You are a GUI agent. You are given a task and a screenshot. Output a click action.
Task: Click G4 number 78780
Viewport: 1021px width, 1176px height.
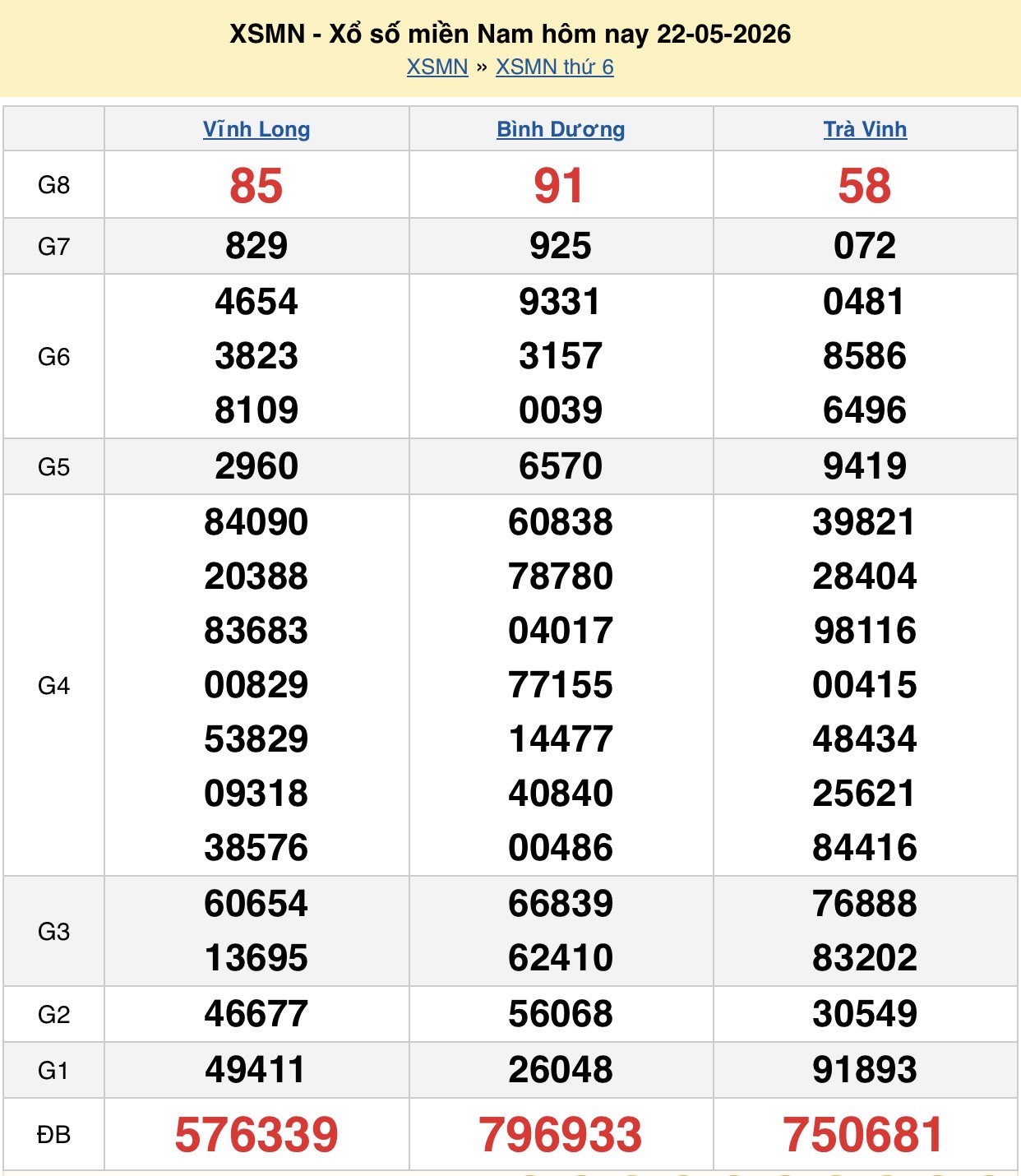(561, 576)
